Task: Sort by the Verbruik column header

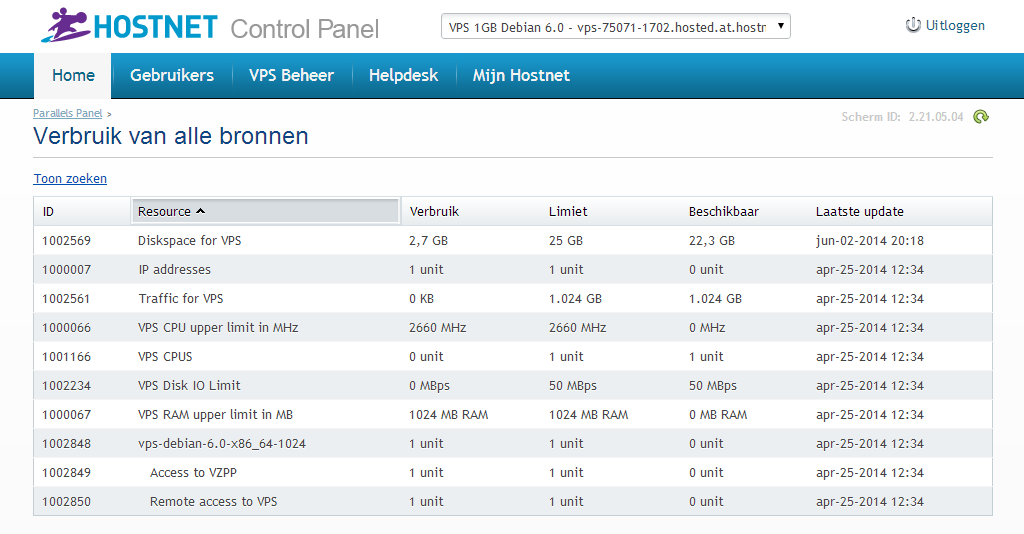Action: coord(434,211)
